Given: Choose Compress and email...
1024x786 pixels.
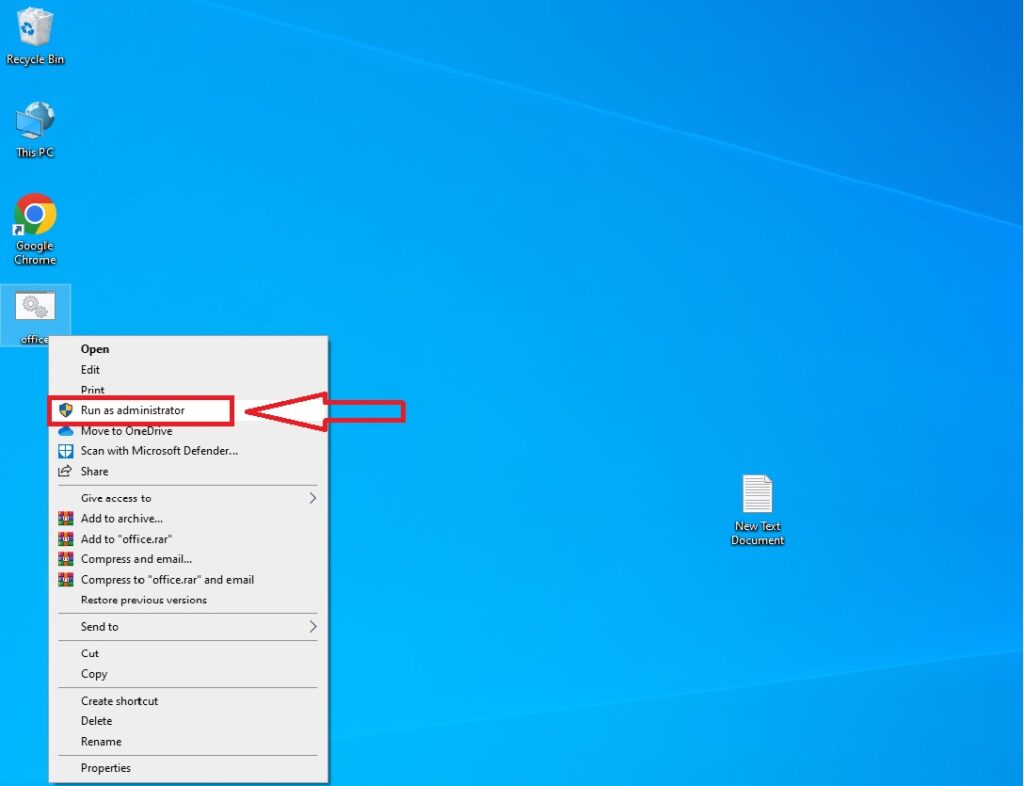Looking at the screenshot, I should [x=188, y=559].
